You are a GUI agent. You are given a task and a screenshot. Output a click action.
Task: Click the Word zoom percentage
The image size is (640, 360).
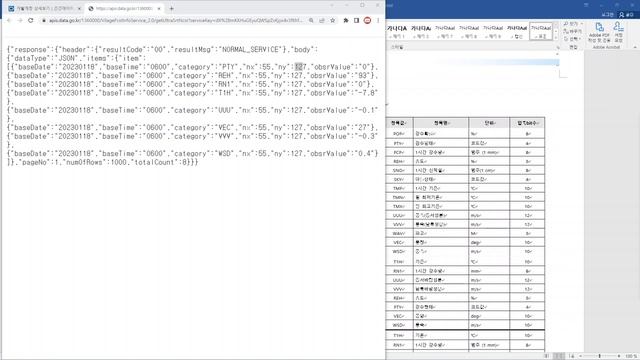631,356
